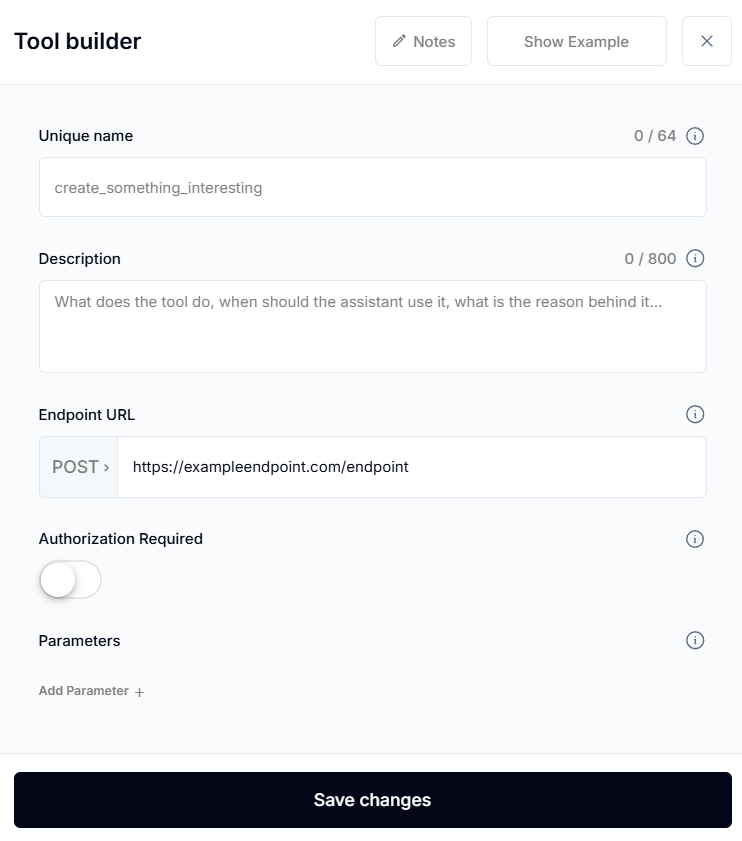Viewport: 742px width, 841px height.
Task: Open info tooltip for Unique name
Action: tap(695, 136)
